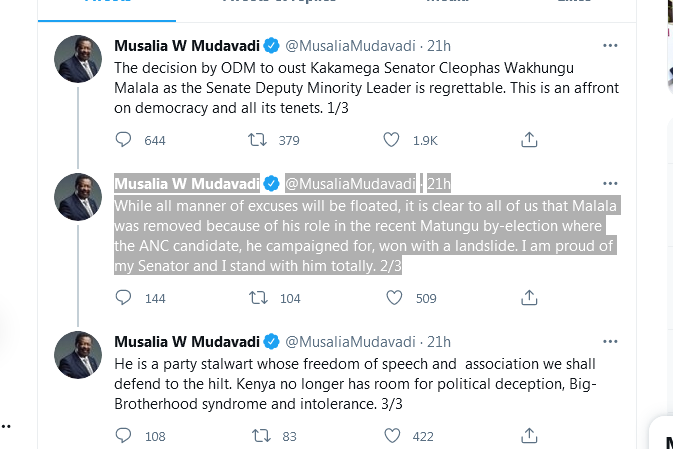Retweet the first tweet with 379 retweets

point(258,141)
